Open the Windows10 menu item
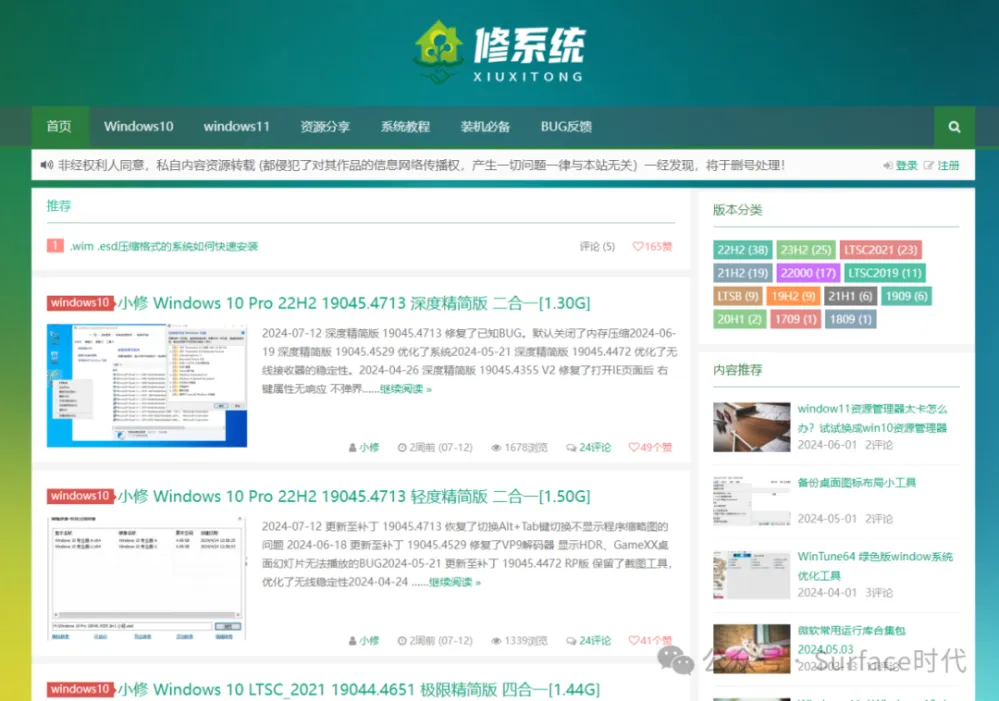 click(138, 127)
